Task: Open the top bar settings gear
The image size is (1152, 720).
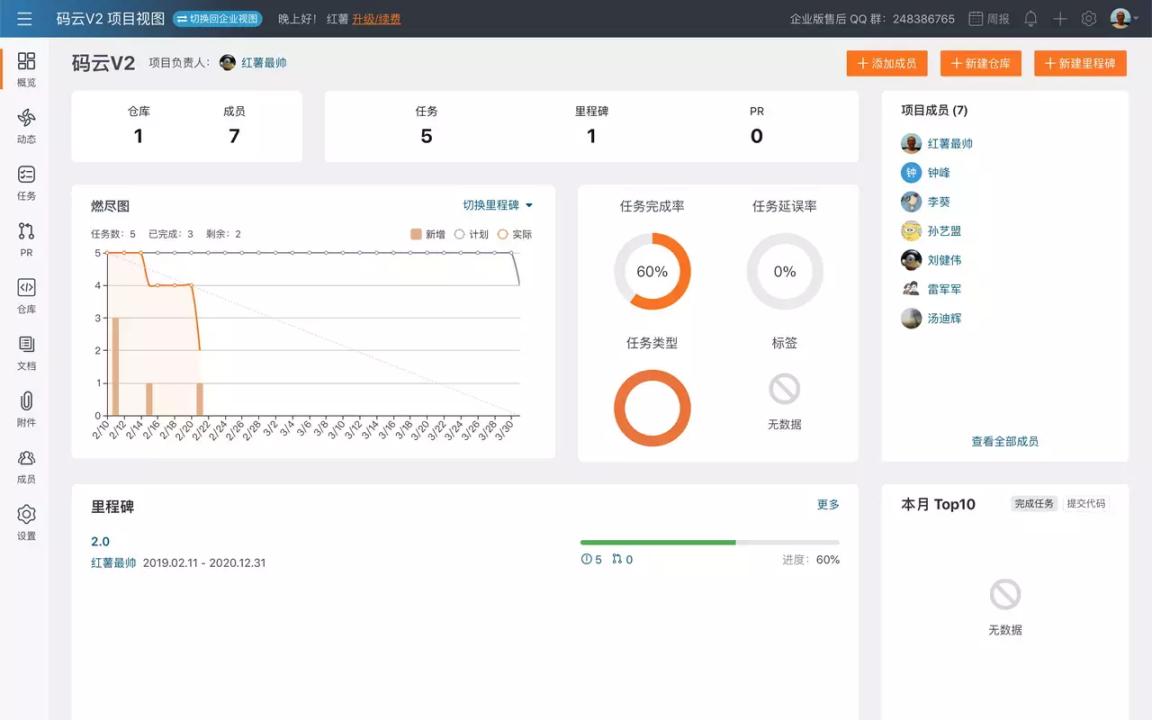Action: pyautogui.click(x=1089, y=19)
